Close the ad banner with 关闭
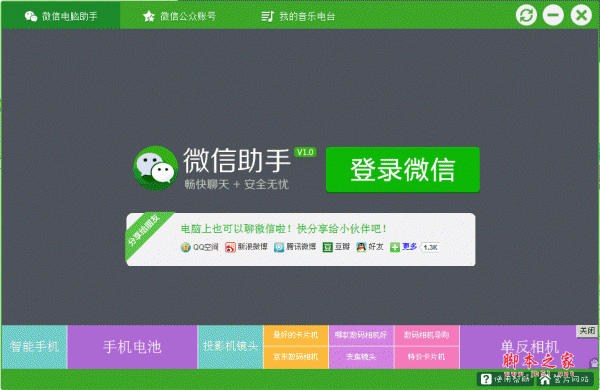Screen dimensions: 600x390 point(587,331)
